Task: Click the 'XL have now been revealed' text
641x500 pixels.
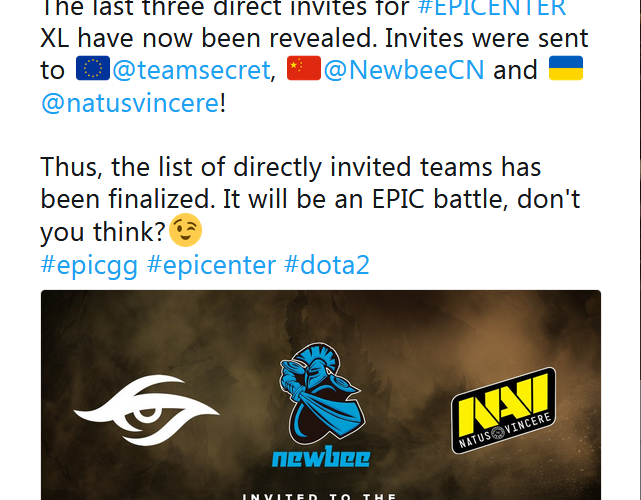Action: 208,38
